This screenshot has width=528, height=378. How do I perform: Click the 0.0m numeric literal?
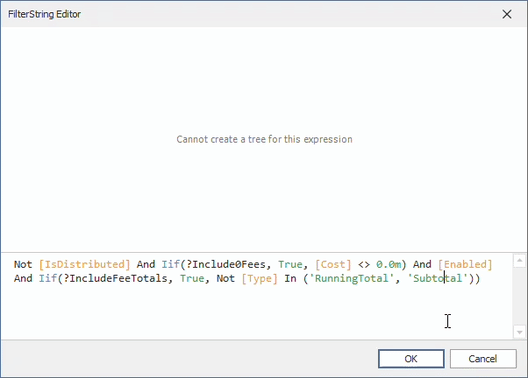[x=388, y=264]
